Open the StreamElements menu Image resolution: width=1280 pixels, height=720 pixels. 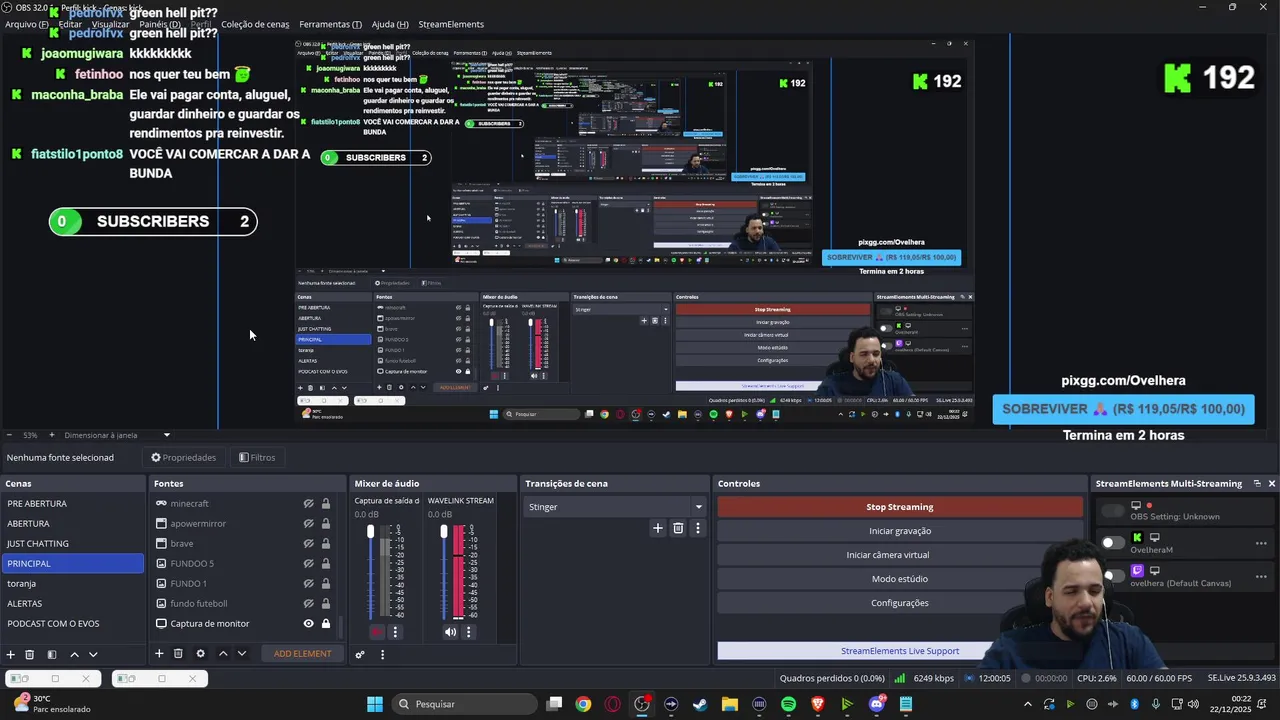tap(451, 24)
